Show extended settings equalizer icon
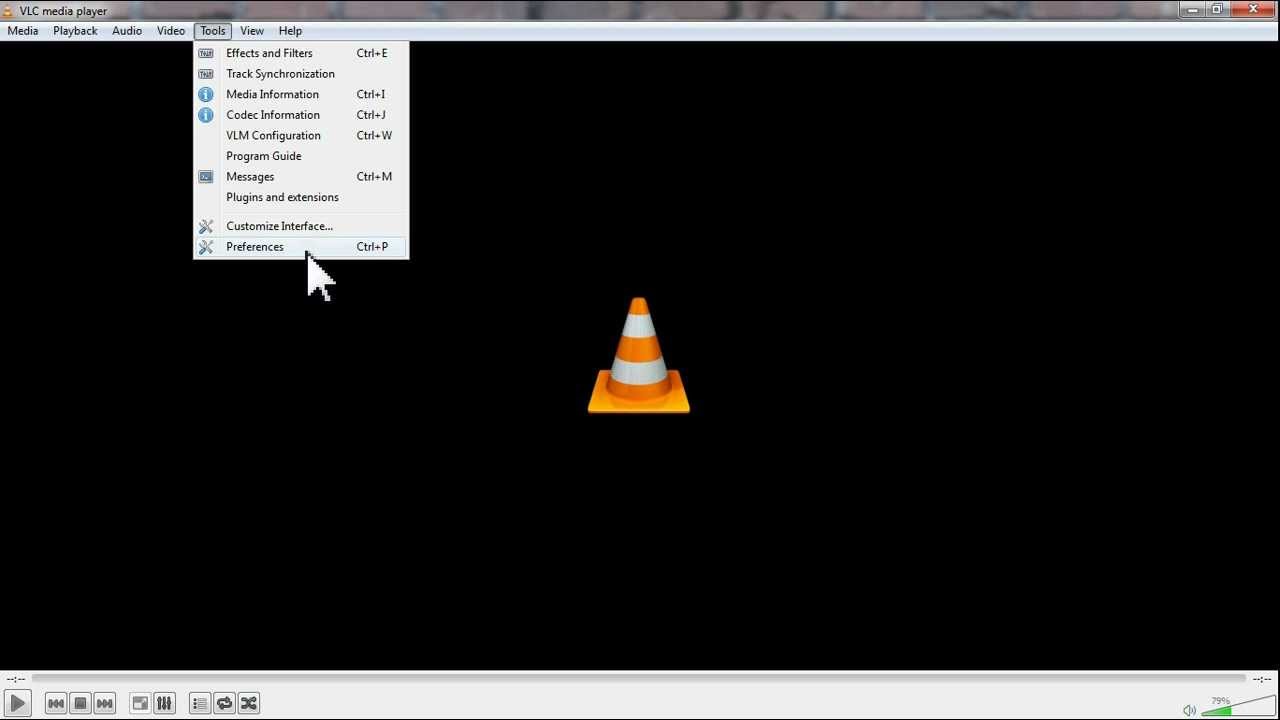The width and height of the screenshot is (1280, 720). coord(165,703)
